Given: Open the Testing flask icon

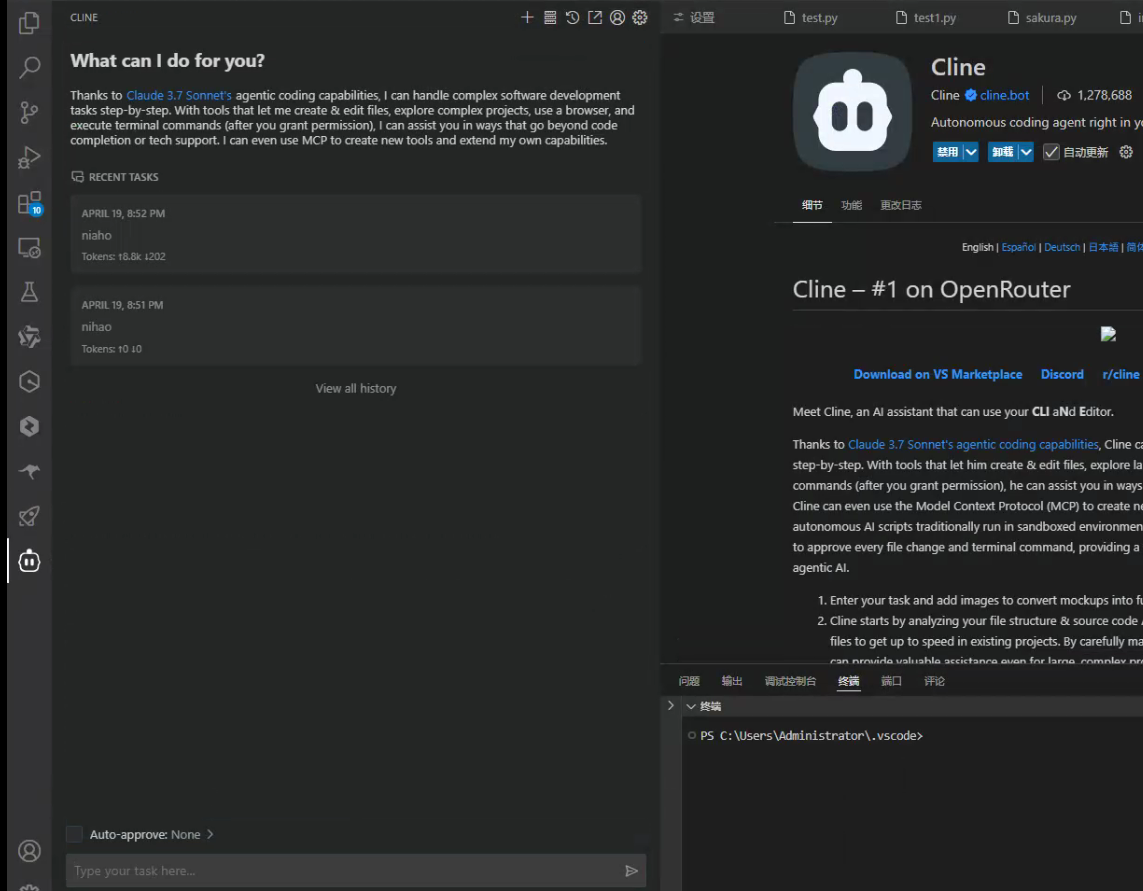Looking at the screenshot, I should point(29,292).
